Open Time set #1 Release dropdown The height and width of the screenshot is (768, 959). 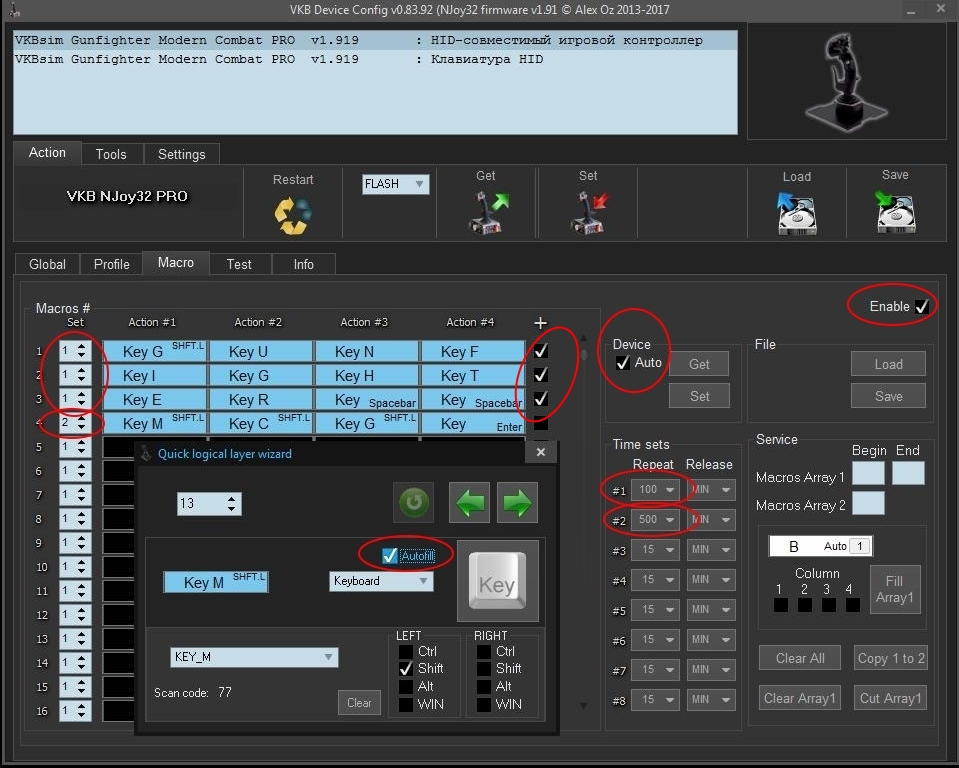pyautogui.click(x=711, y=489)
